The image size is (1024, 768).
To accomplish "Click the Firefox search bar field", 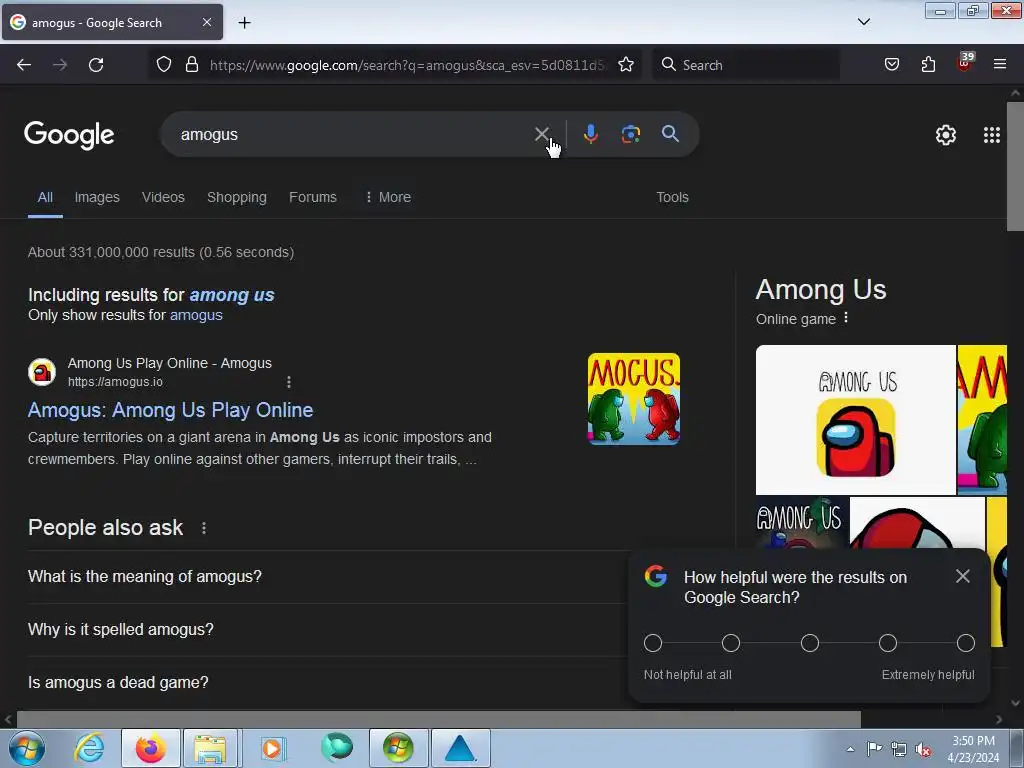I will tap(746, 65).
